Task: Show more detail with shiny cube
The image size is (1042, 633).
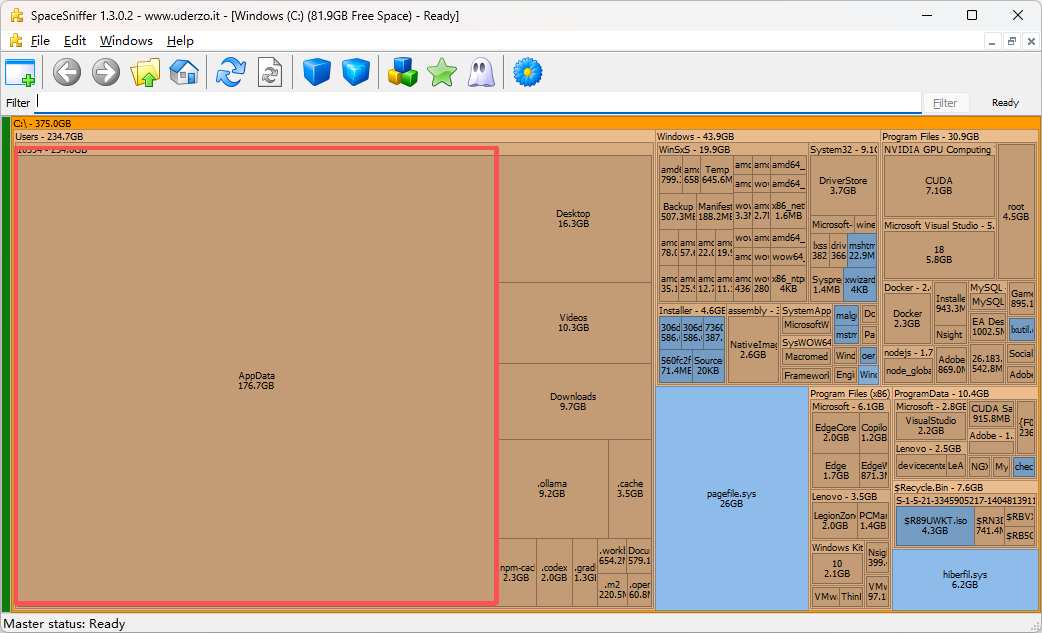Action: (x=356, y=72)
